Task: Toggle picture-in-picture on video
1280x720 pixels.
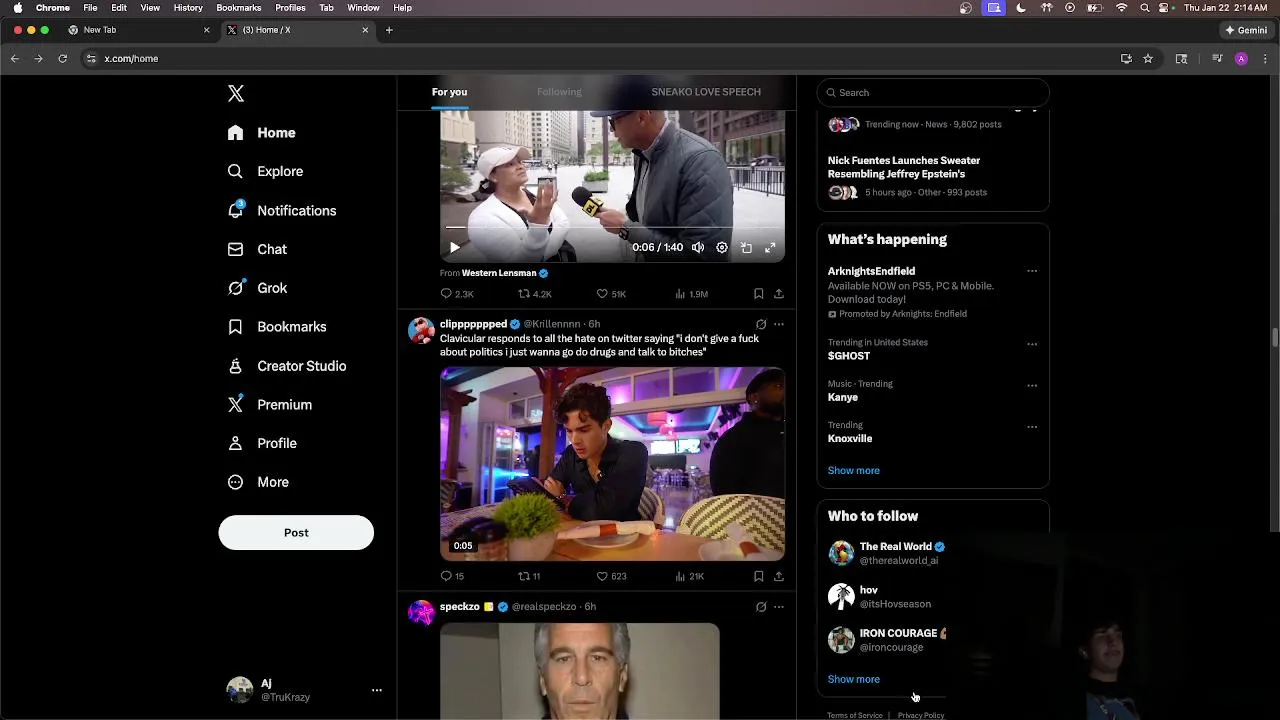Action: pyautogui.click(x=746, y=248)
